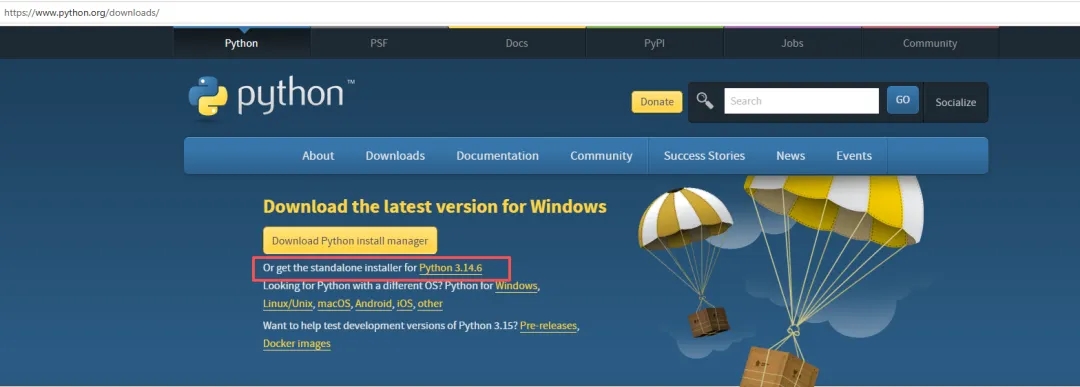Follow the other platforms link
This screenshot has width=1080, height=387.
tap(430, 304)
